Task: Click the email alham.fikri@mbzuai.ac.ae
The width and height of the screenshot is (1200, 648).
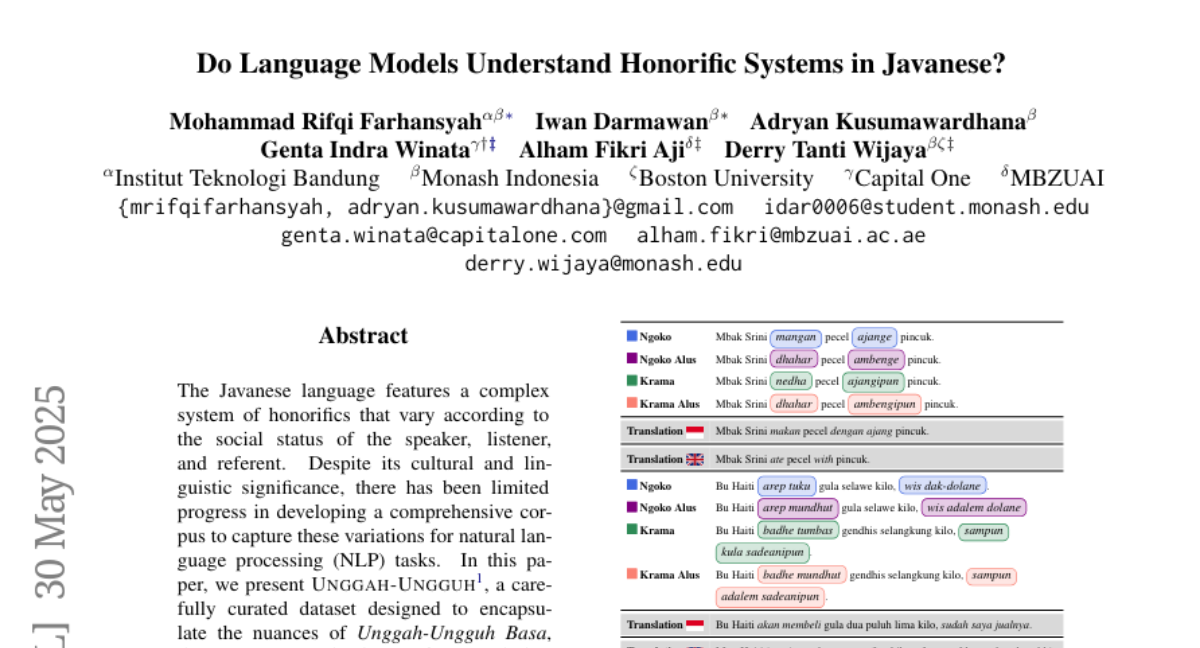Action: pos(781,236)
